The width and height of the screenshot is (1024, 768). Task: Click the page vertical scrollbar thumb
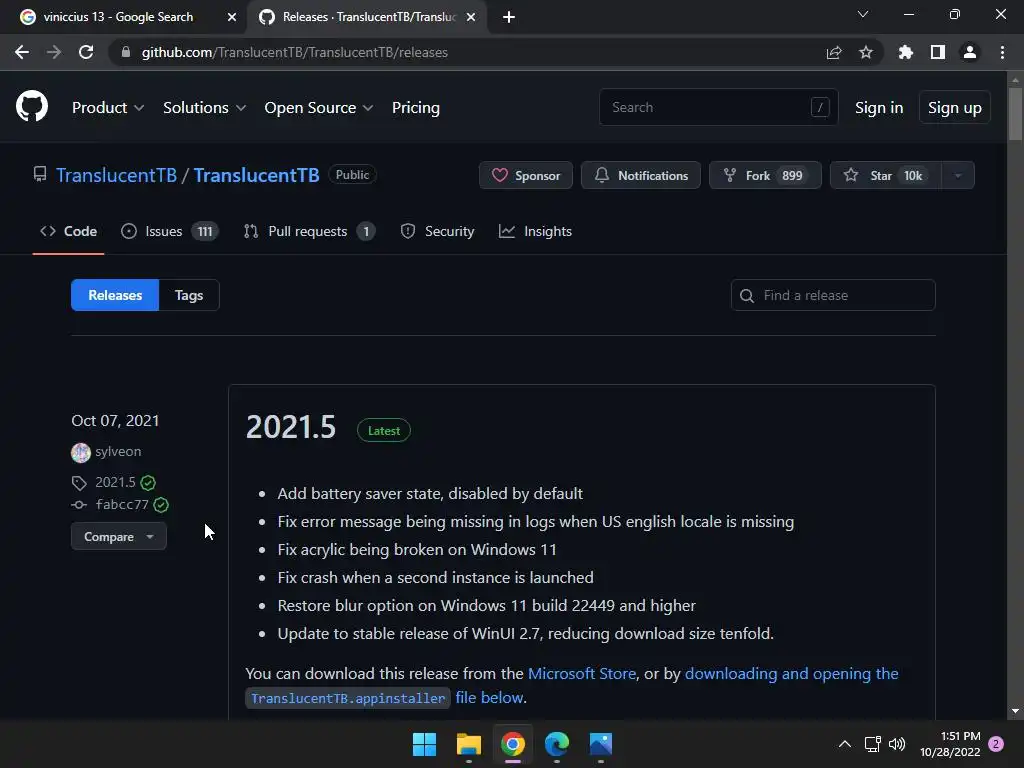tap(1015, 113)
